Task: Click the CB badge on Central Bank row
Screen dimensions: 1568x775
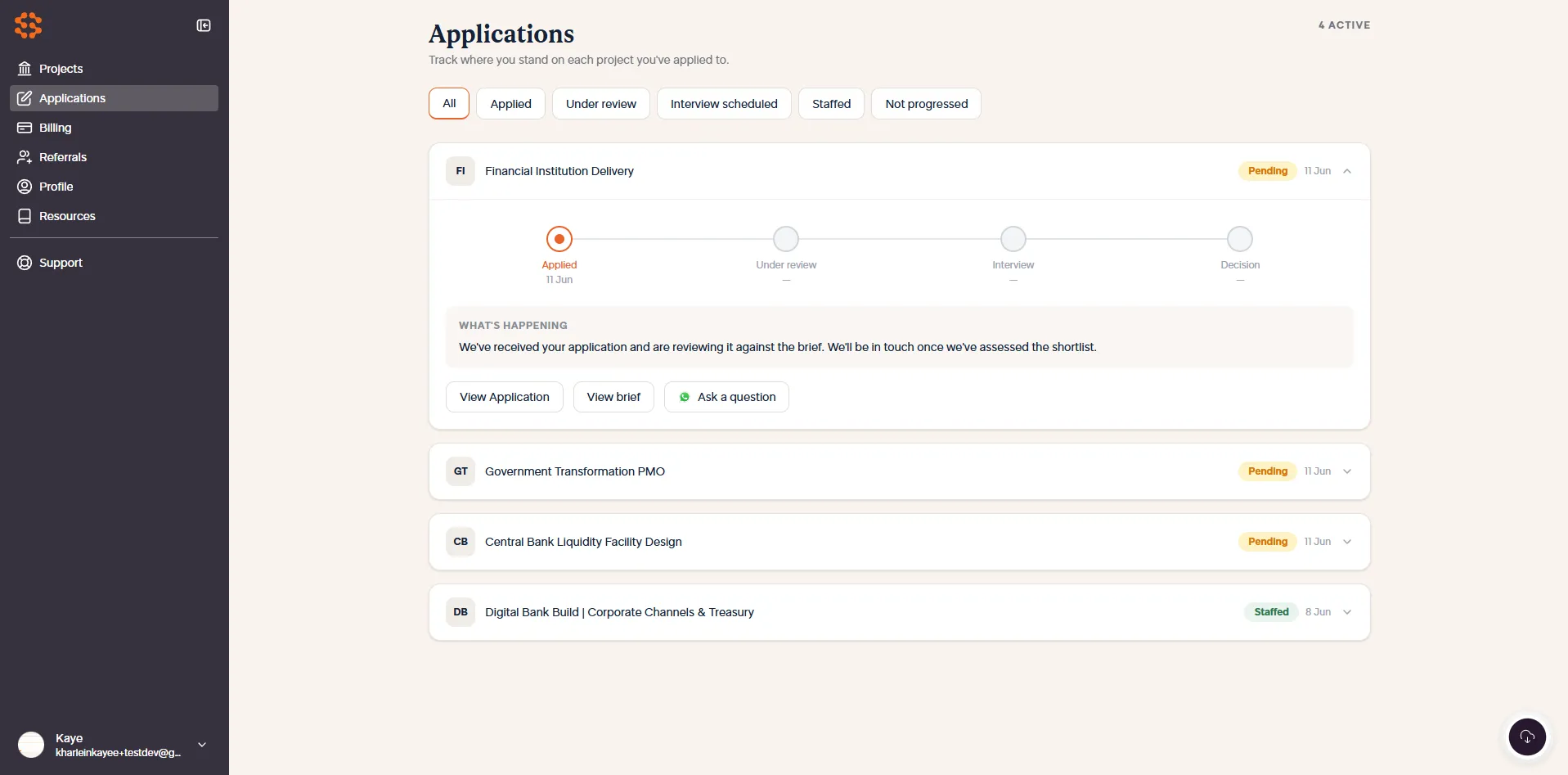Action: click(461, 542)
